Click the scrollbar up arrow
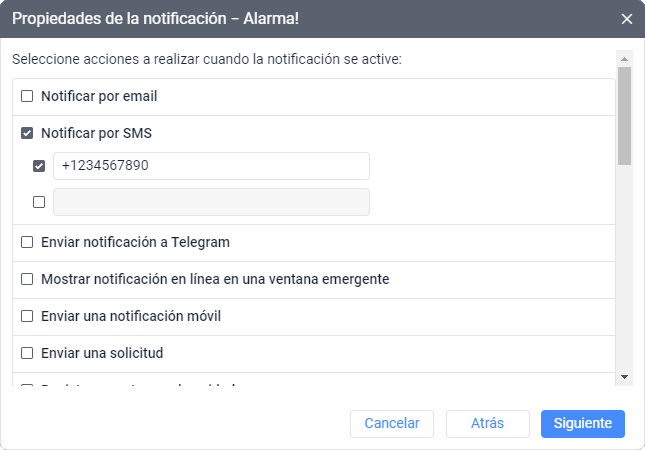This screenshot has width=645, height=450. [625, 59]
